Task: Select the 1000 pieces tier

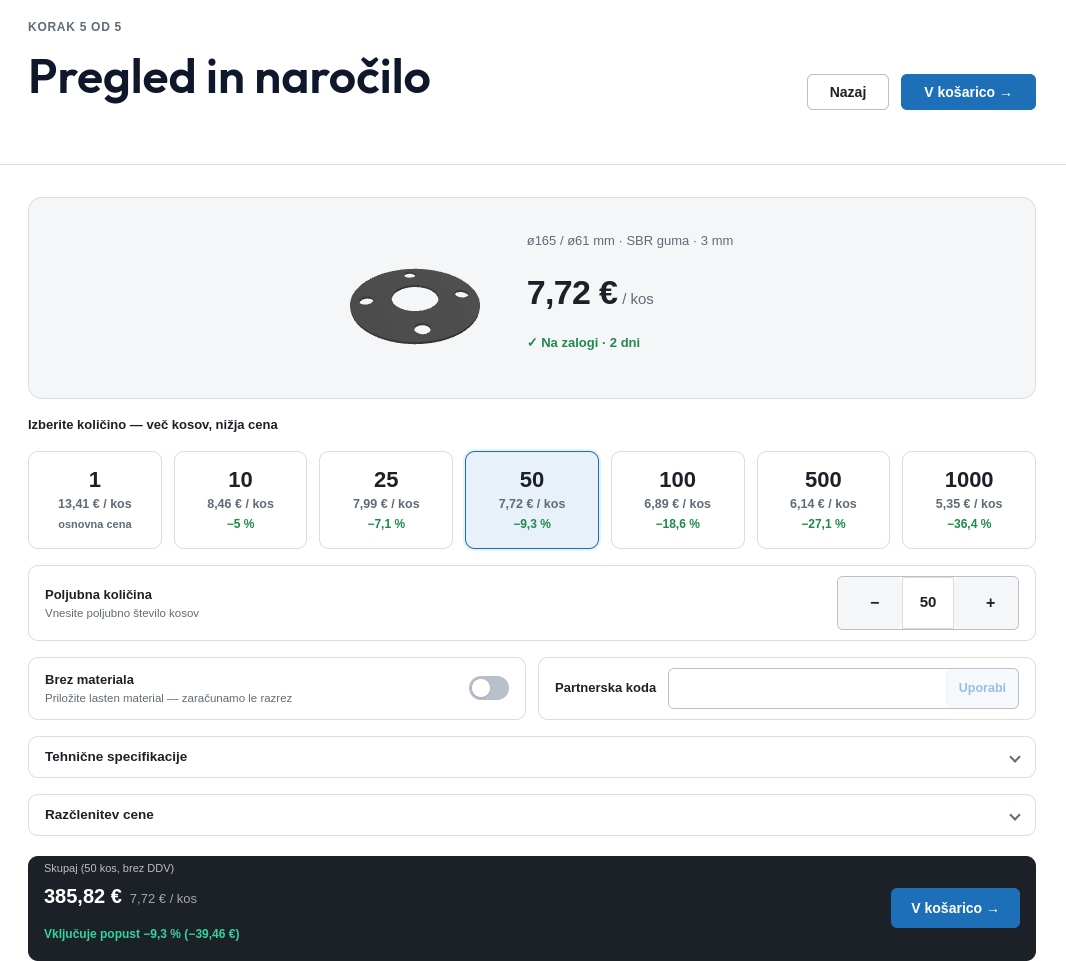Action: [x=969, y=500]
